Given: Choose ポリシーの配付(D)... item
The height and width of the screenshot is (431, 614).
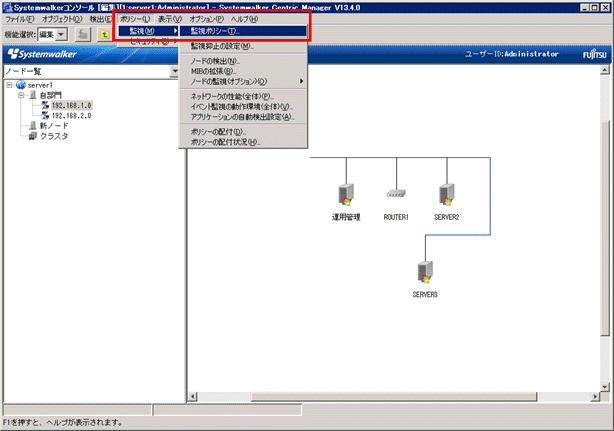Looking at the screenshot, I should (x=243, y=132).
